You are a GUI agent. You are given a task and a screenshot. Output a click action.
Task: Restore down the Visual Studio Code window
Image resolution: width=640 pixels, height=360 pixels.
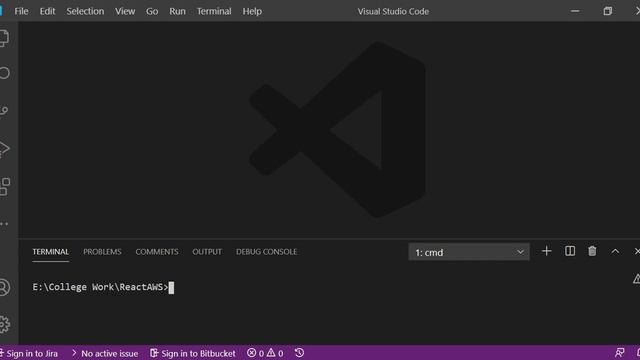point(608,11)
